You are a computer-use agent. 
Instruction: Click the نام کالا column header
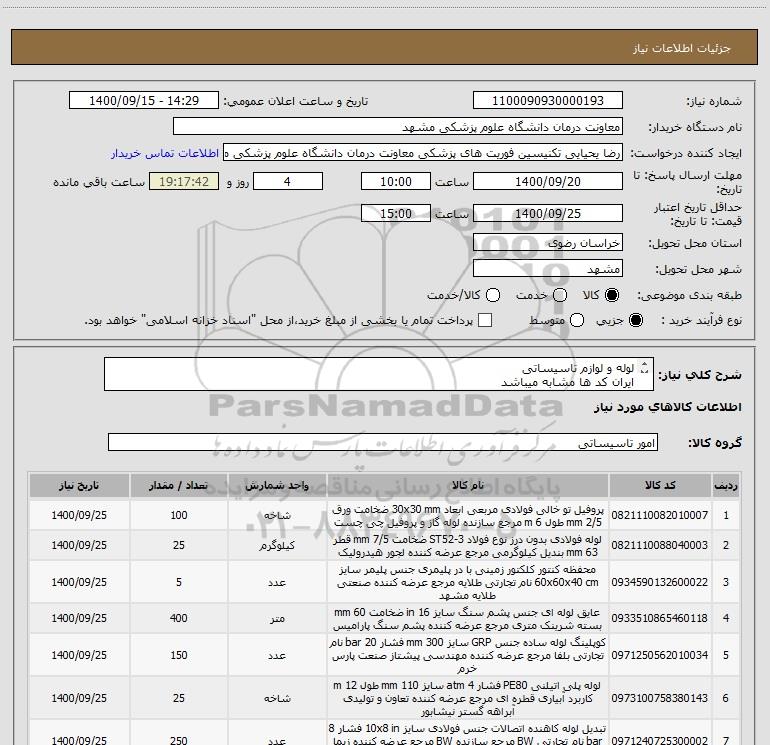pos(468,486)
